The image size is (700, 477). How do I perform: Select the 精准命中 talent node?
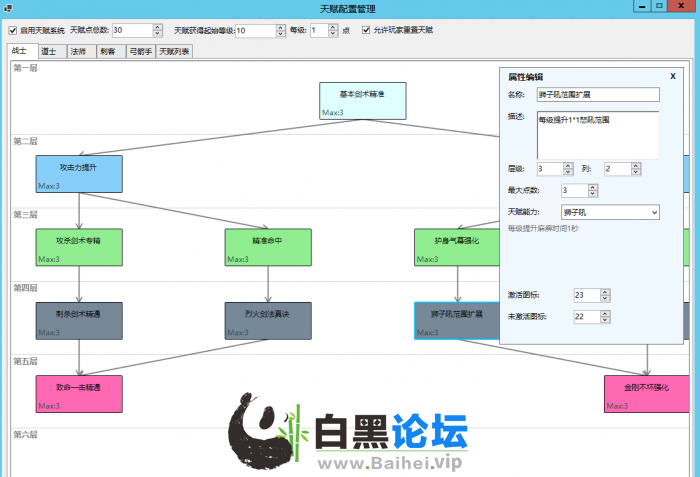268,247
